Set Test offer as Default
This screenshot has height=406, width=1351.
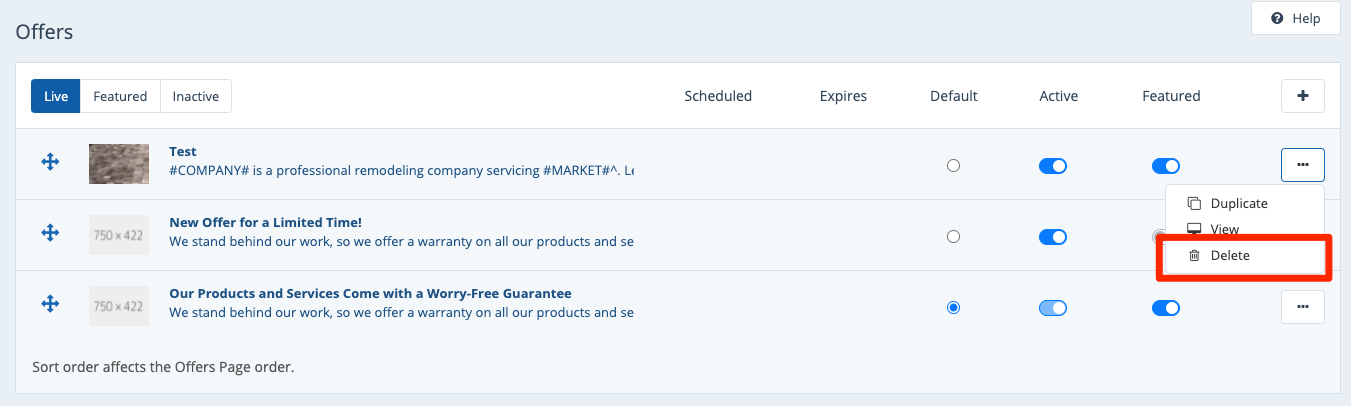953,166
